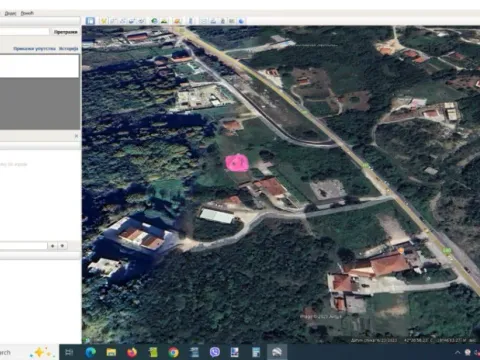
Task: Open Task View on the taskbar
Action: [69, 352]
